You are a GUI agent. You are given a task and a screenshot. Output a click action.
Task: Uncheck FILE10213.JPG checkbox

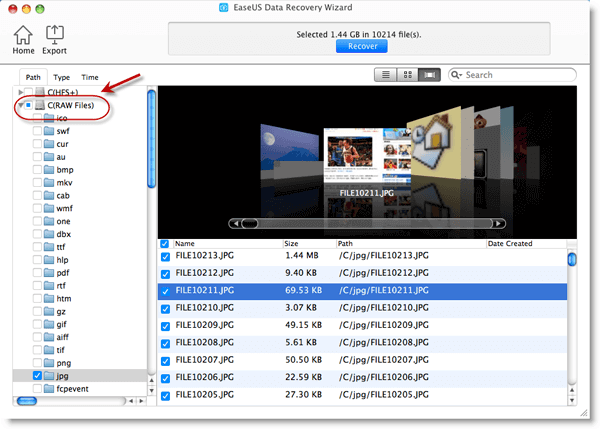[x=165, y=256]
